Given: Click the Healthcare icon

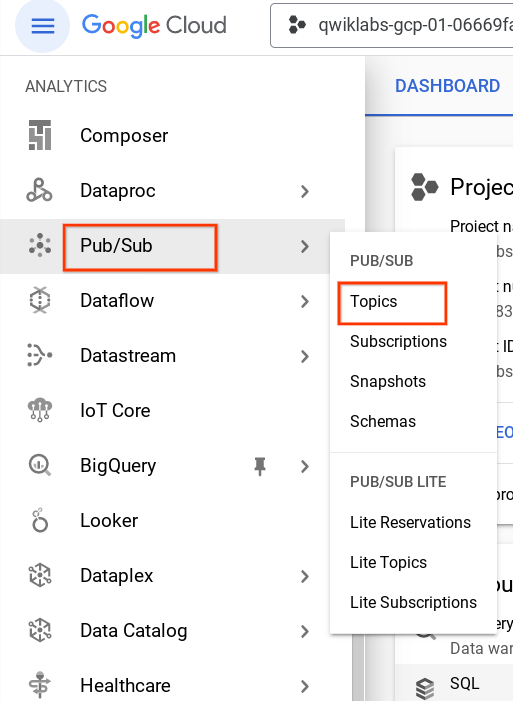Looking at the screenshot, I should click(40, 685).
